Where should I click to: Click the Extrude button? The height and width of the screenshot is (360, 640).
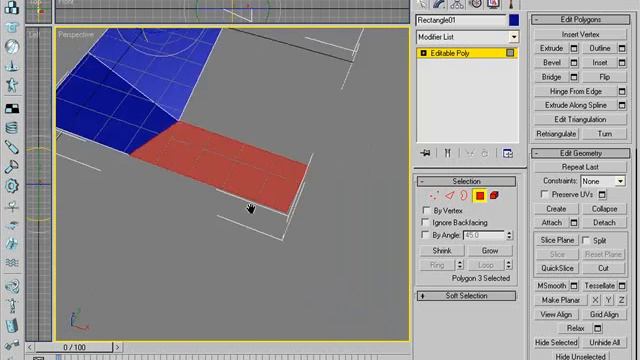tap(551, 49)
